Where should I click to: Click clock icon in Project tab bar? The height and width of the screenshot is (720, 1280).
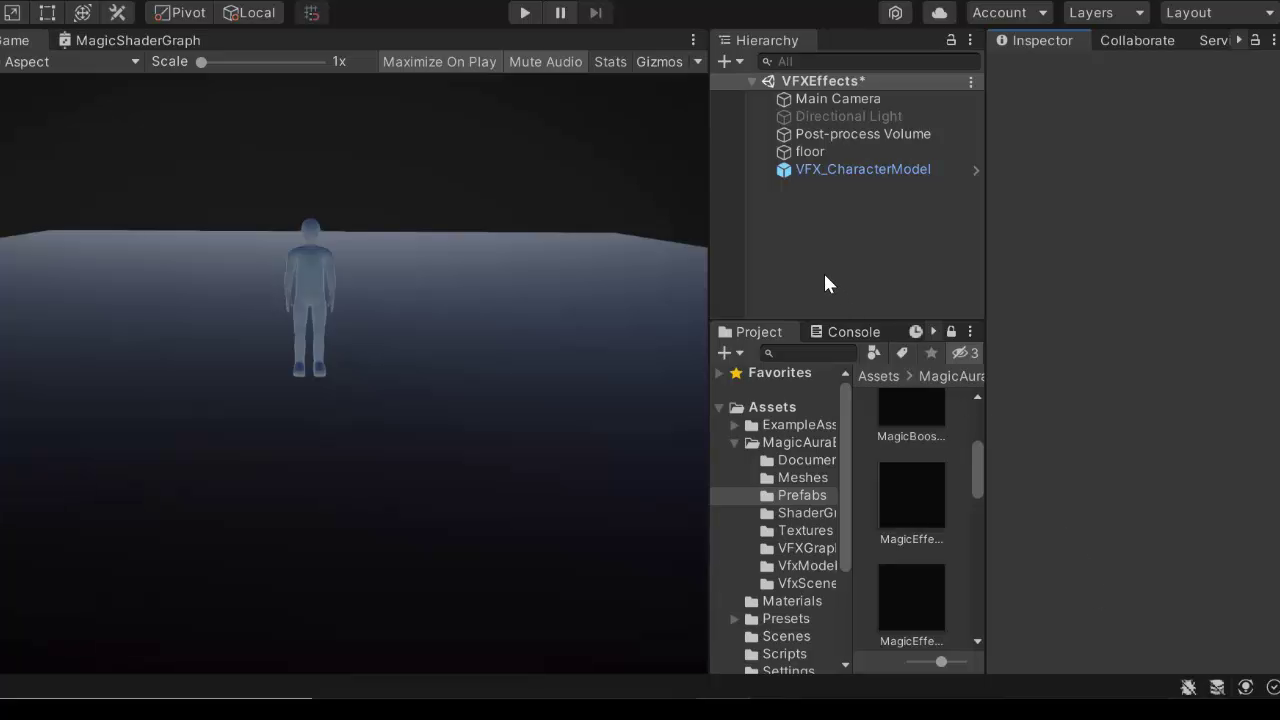915,332
